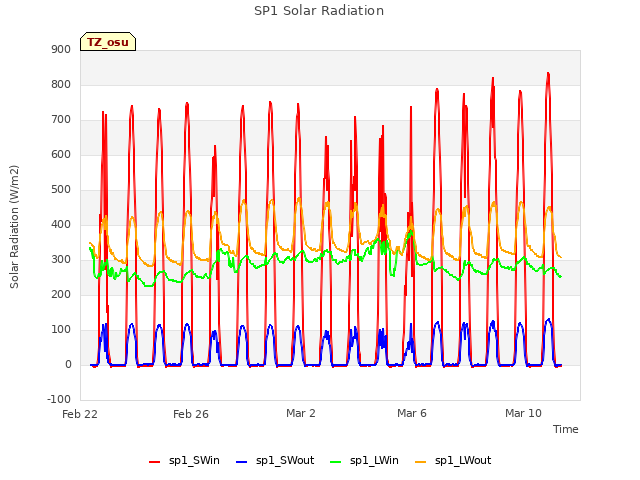Click the 600 y-axis tick label
This screenshot has height=480, width=640.
tap(61, 154)
